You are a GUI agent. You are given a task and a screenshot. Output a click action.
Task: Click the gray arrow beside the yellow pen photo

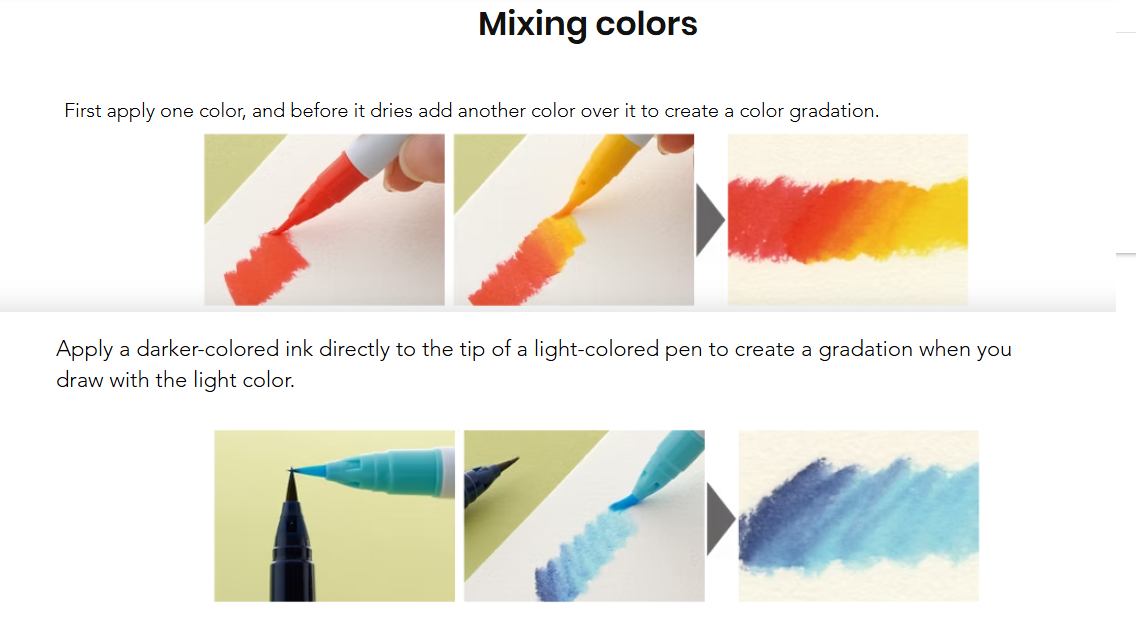pyautogui.click(x=710, y=220)
